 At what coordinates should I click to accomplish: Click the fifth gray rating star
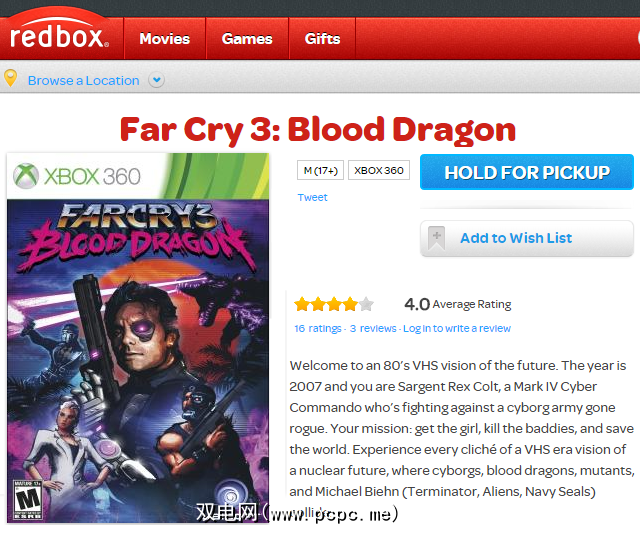367,304
